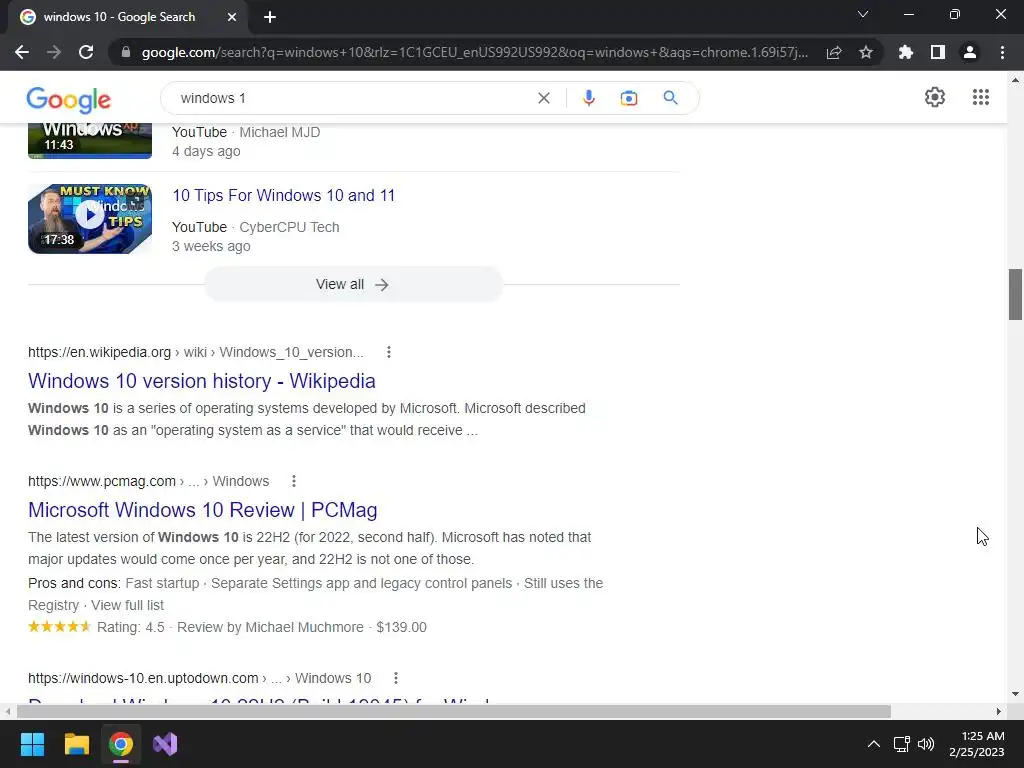
Task: Click the scroll up arrow
Action: click(x=1015, y=80)
